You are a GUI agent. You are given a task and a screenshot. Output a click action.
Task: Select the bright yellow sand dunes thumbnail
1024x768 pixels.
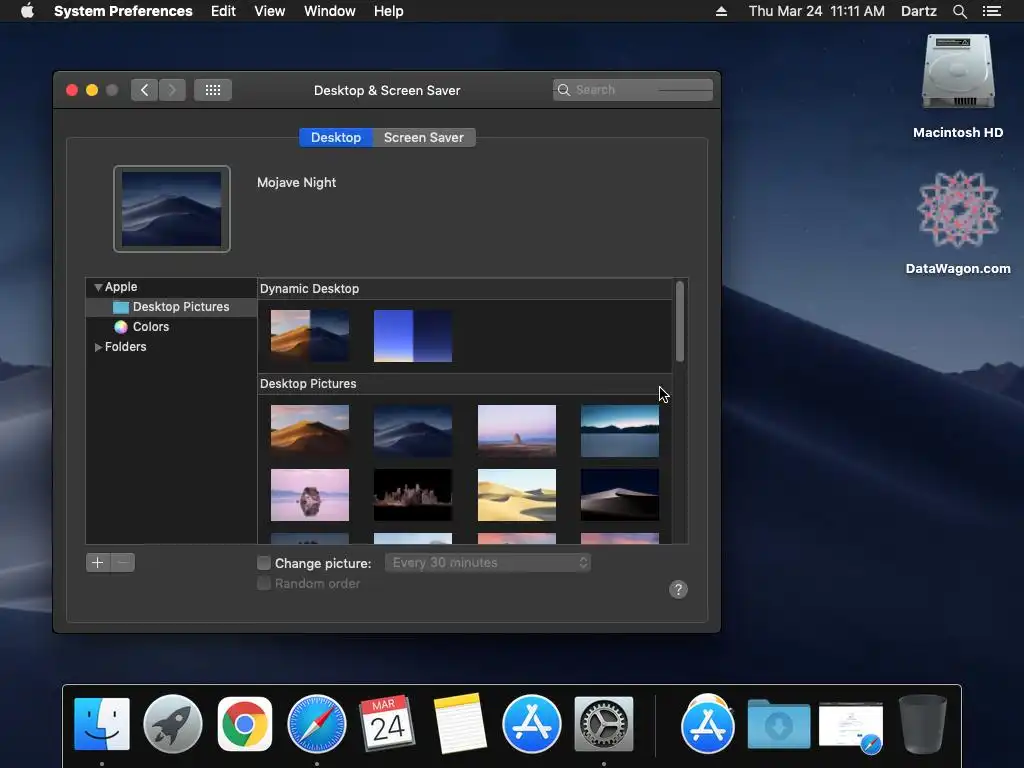[517, 494]
